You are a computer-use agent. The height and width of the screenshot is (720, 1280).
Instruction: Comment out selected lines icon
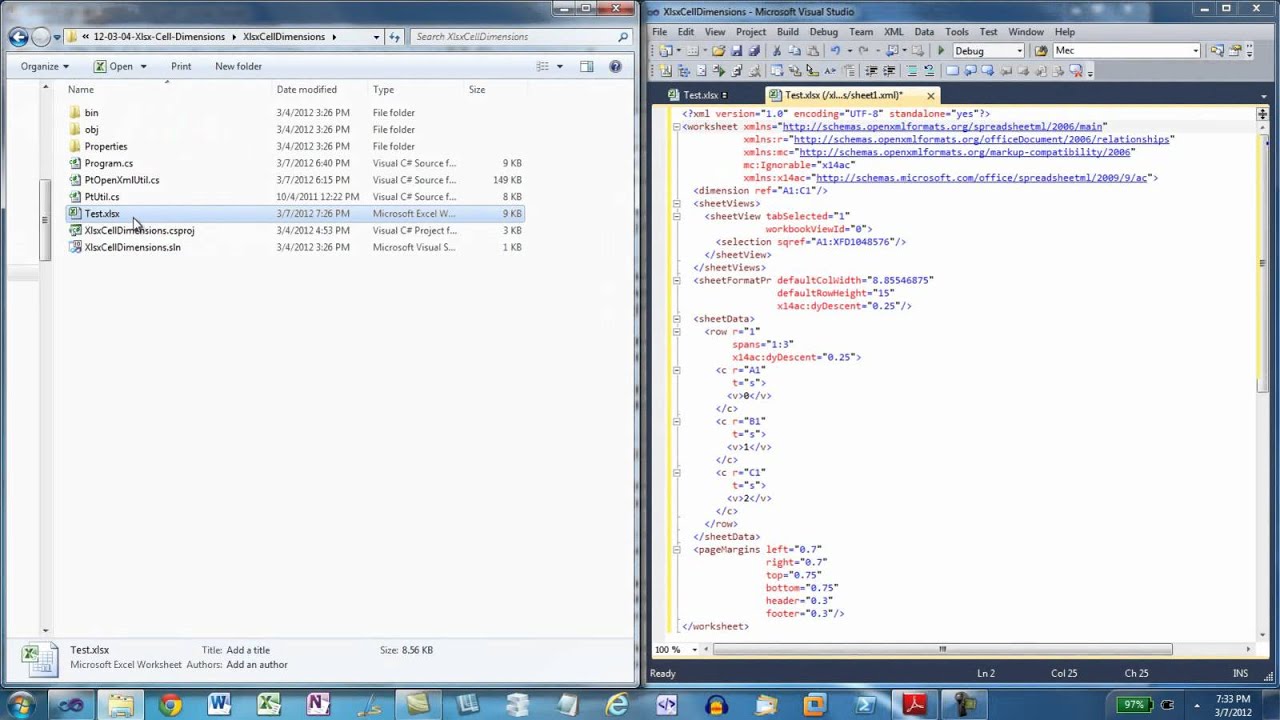point(912,71)
